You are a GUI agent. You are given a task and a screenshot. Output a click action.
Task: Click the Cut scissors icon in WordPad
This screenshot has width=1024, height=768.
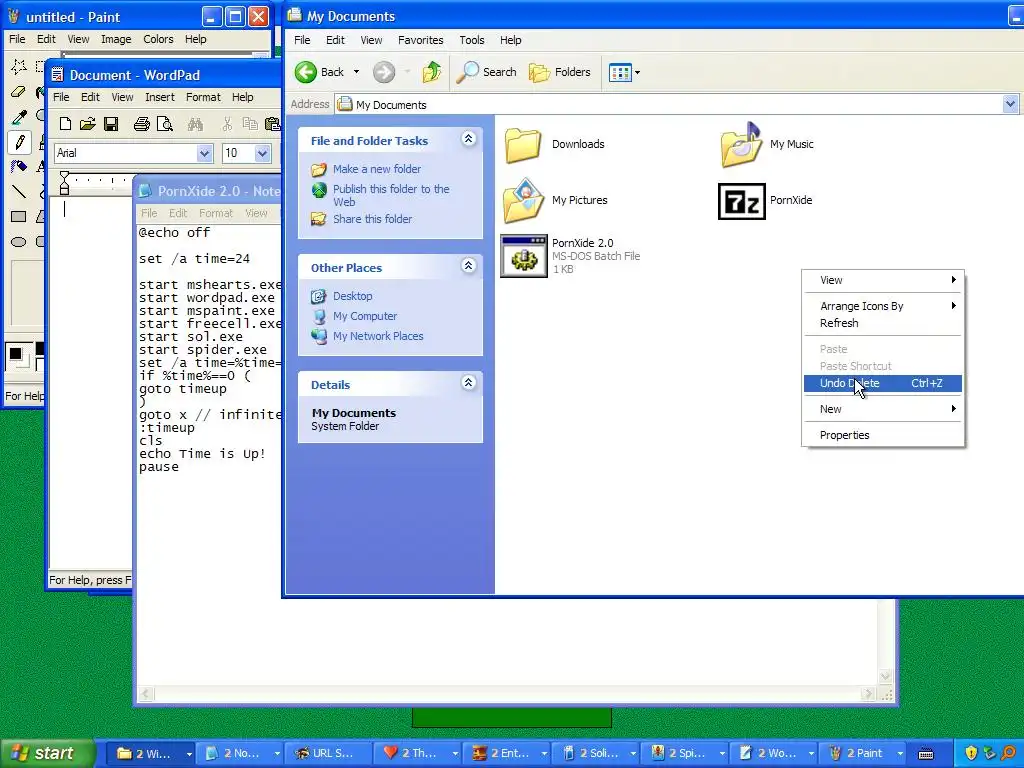coord(227,123)
